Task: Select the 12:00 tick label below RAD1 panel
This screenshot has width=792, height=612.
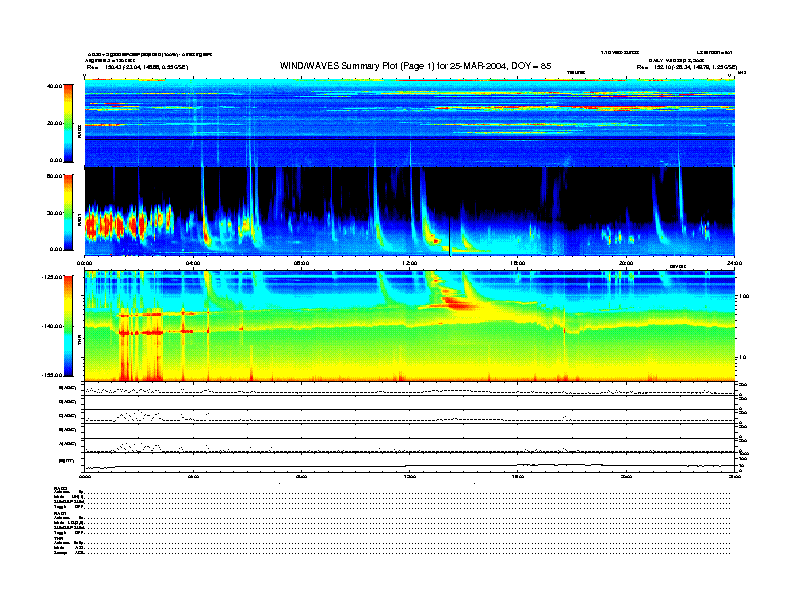Action: tap(410, 263)
